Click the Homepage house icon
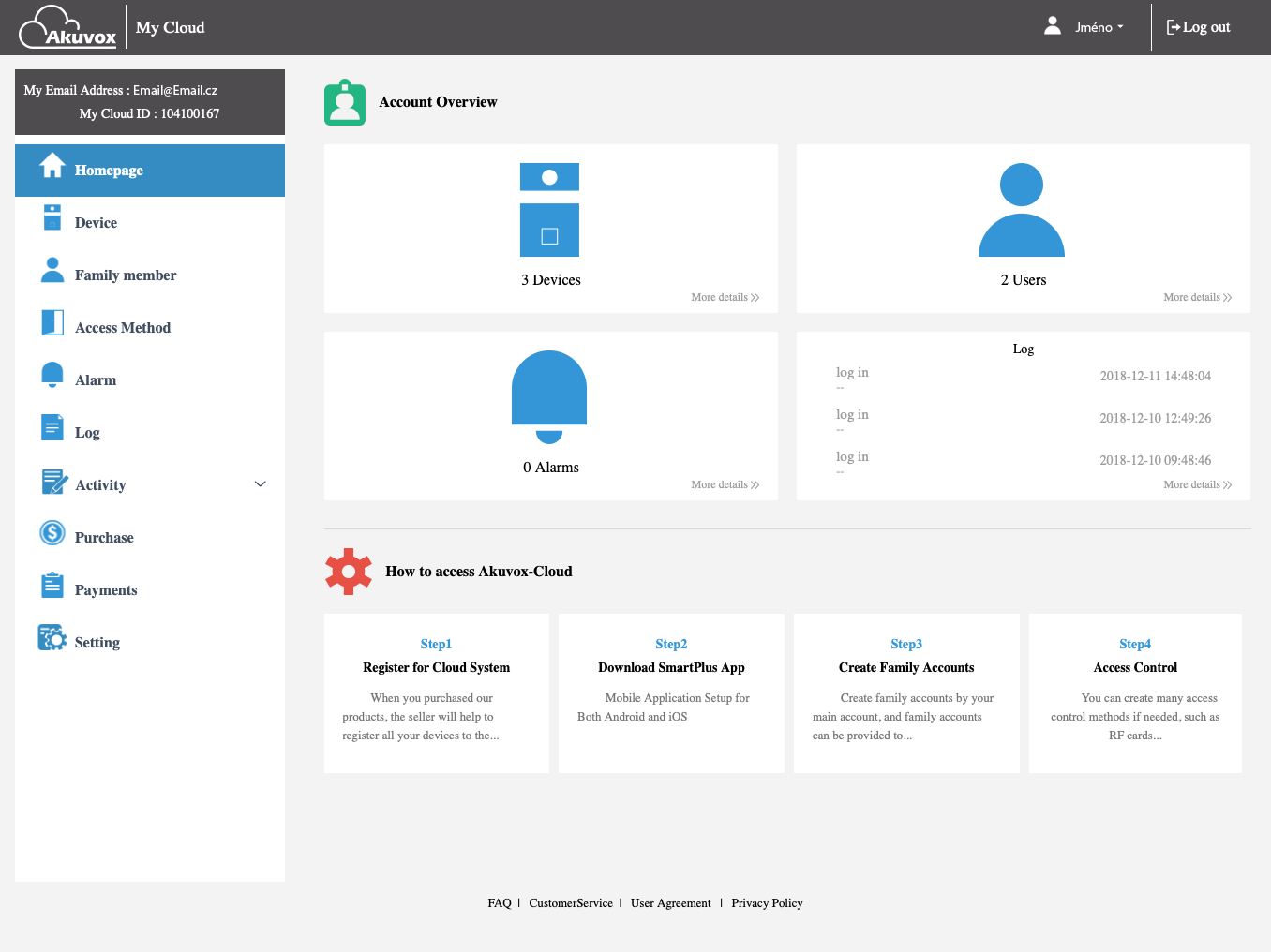The width and height of the screenshot is (1271, 952). [x=52, y=165]
